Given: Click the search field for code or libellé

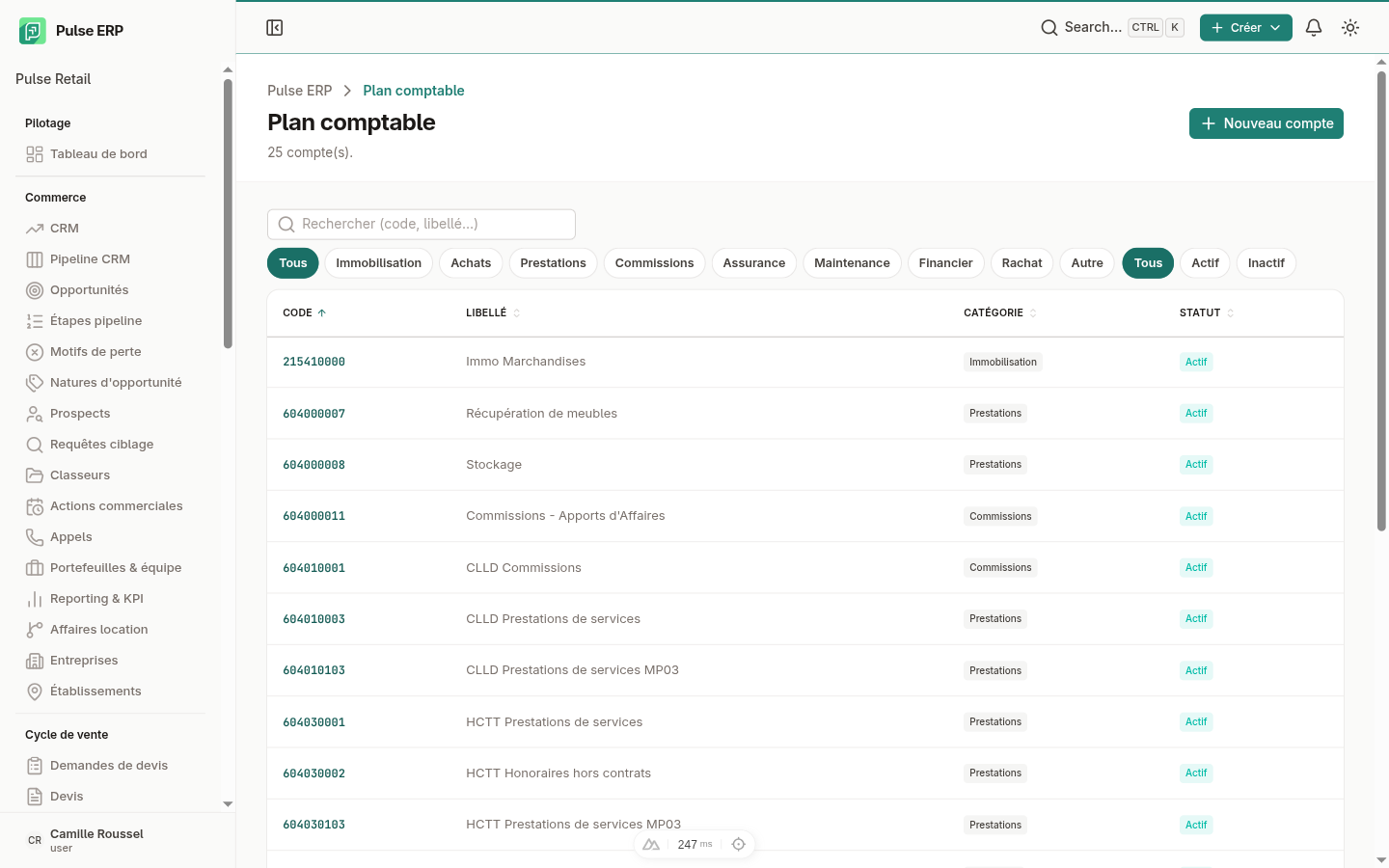Looking at the screenshot, I should 422,225.
